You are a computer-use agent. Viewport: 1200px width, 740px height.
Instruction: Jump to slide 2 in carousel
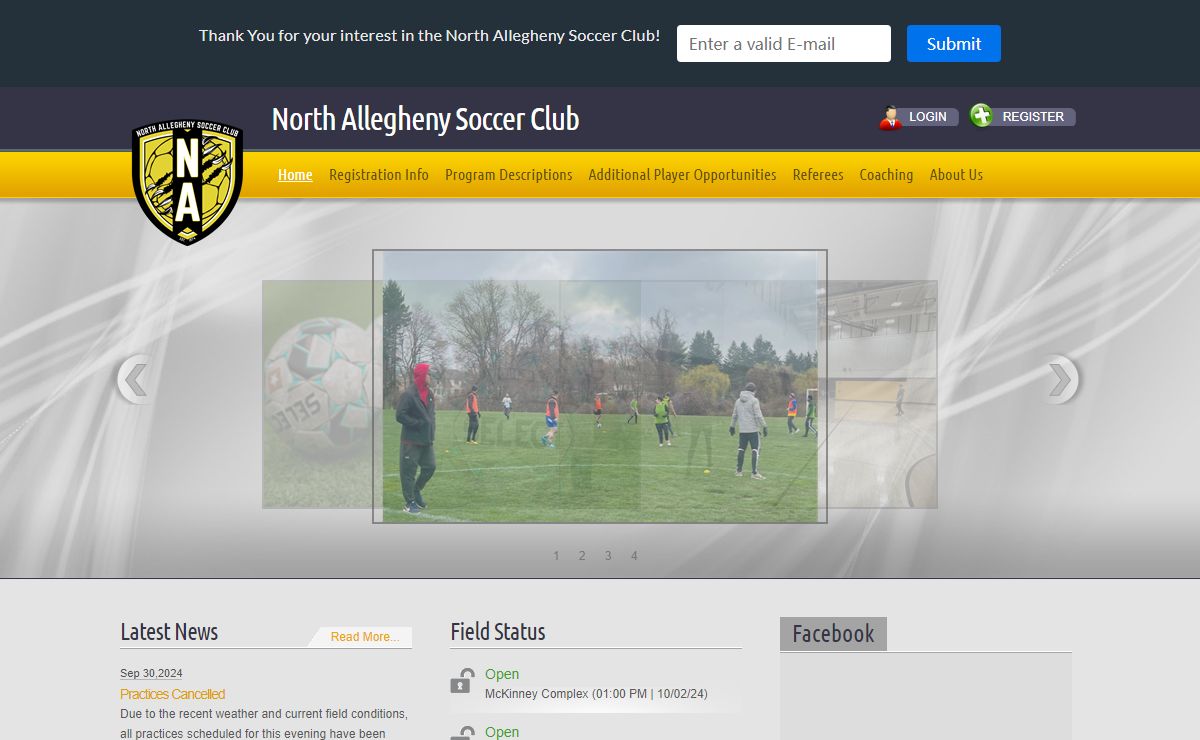(582, 556)
